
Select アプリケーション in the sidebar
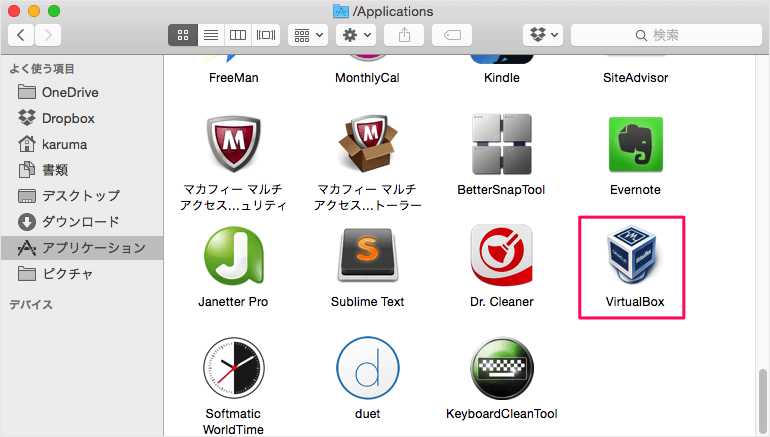pyautogui.click(x=82, y=248)
